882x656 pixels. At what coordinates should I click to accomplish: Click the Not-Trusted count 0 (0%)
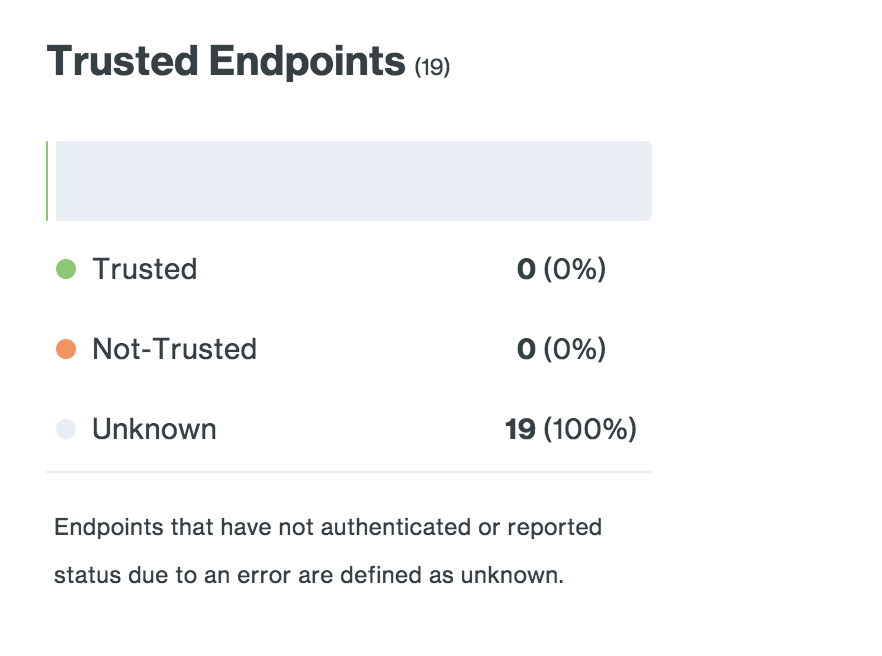tap(561, 349)
